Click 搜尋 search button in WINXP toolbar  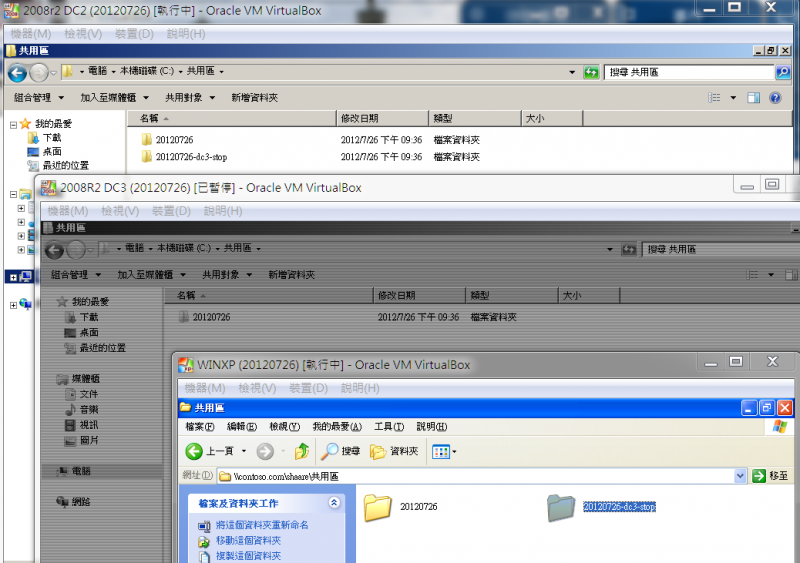click(x=340, y=451)
